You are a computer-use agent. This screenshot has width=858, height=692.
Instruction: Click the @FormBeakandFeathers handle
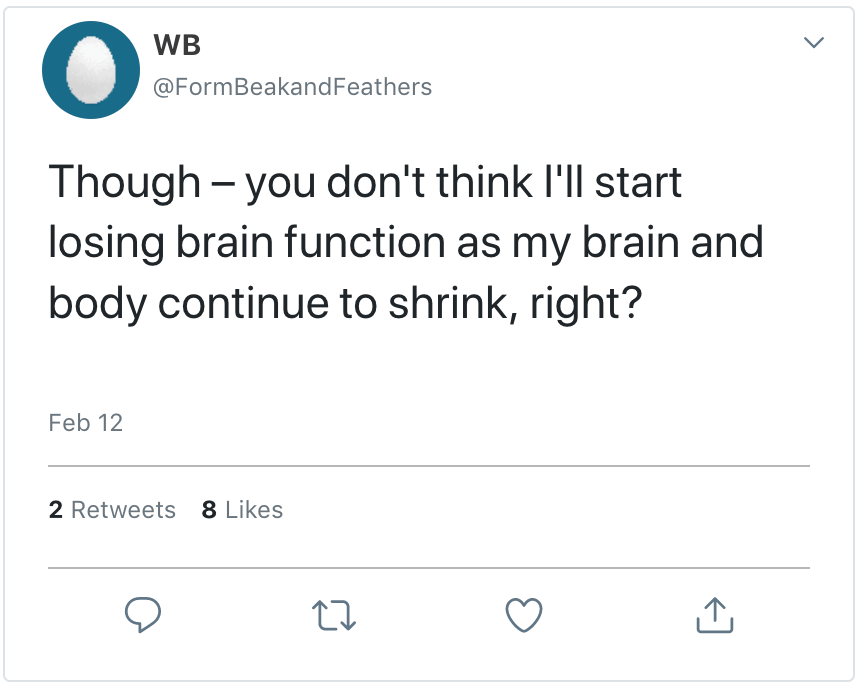coord(292,87)
